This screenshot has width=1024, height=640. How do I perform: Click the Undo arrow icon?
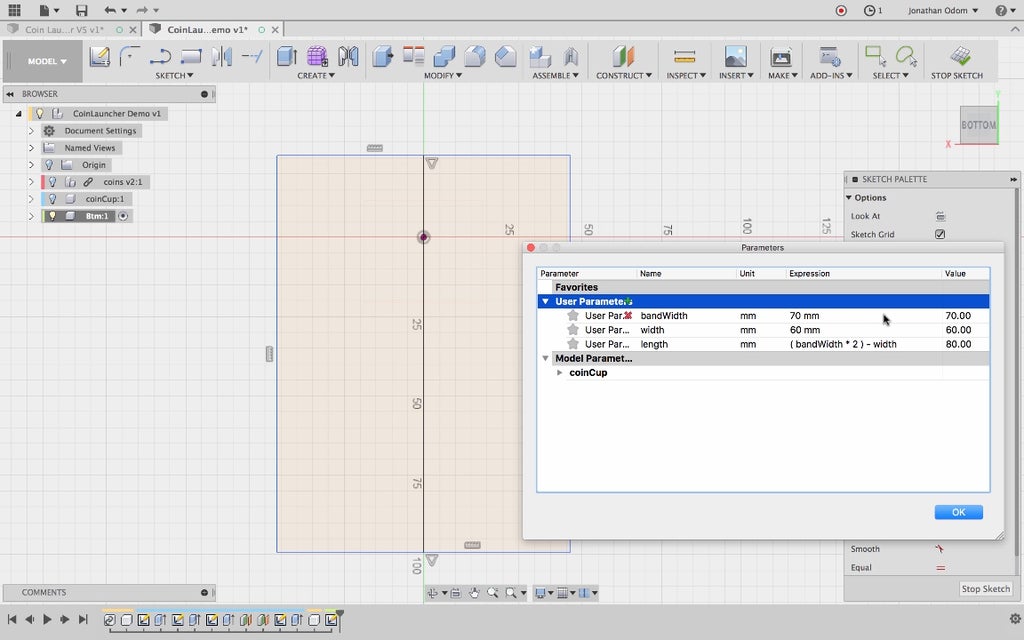click(x=109, y=10)
